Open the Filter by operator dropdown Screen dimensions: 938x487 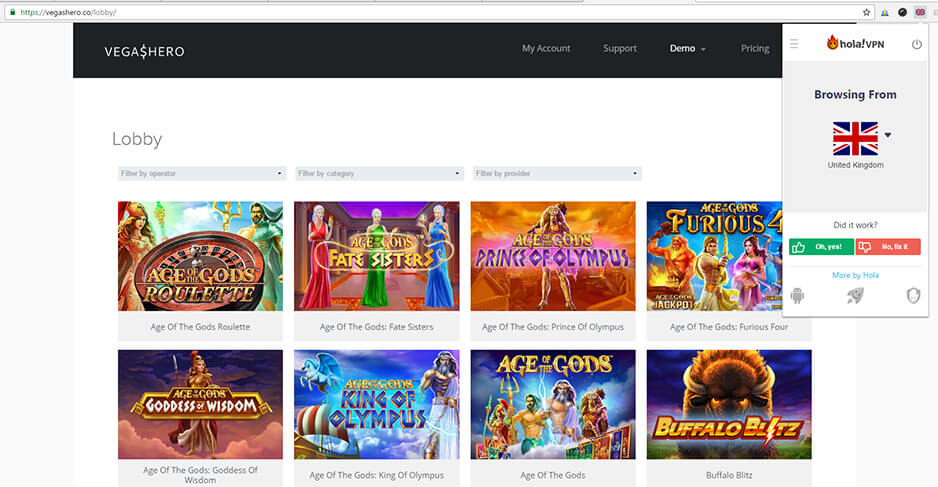coord(202,174)
